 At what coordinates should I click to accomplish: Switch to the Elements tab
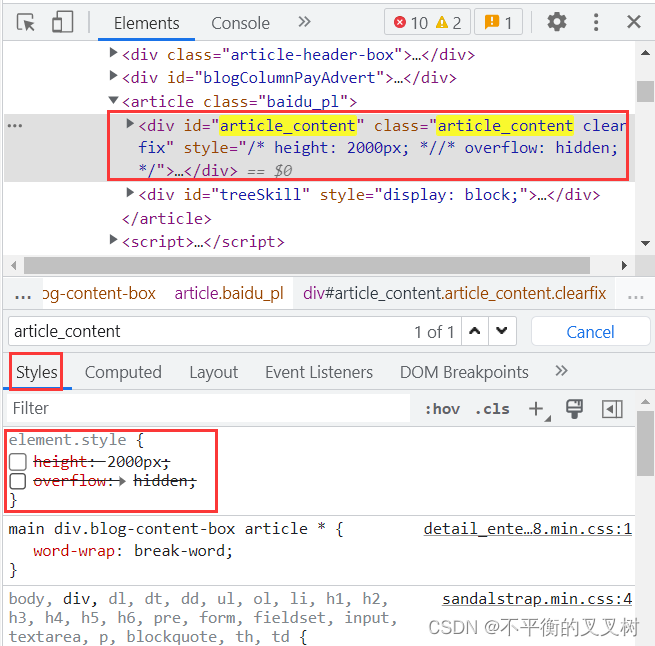point(147,23)
